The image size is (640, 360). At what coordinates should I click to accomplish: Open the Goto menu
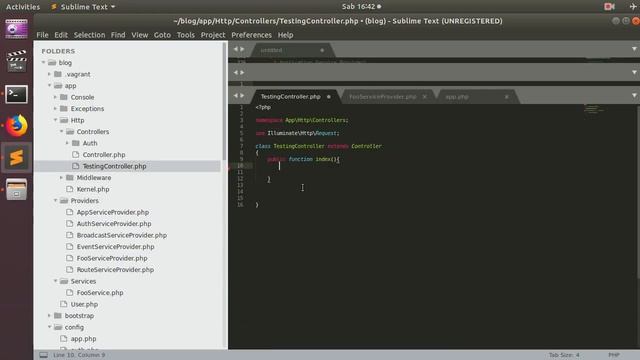point(162,35)
